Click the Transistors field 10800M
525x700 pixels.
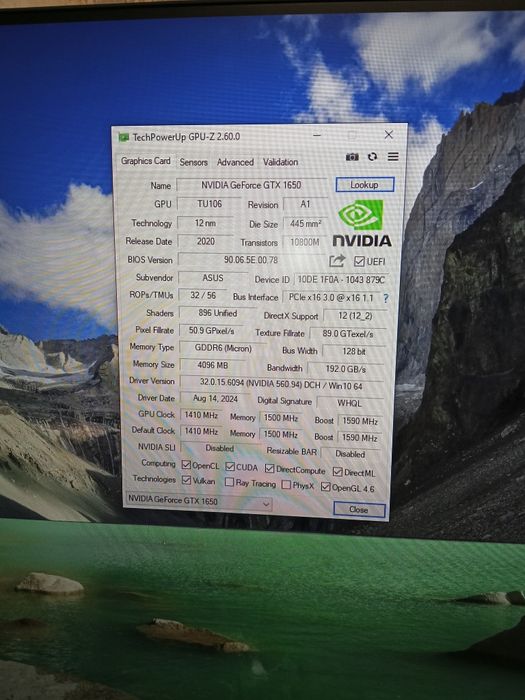point(305,242)
